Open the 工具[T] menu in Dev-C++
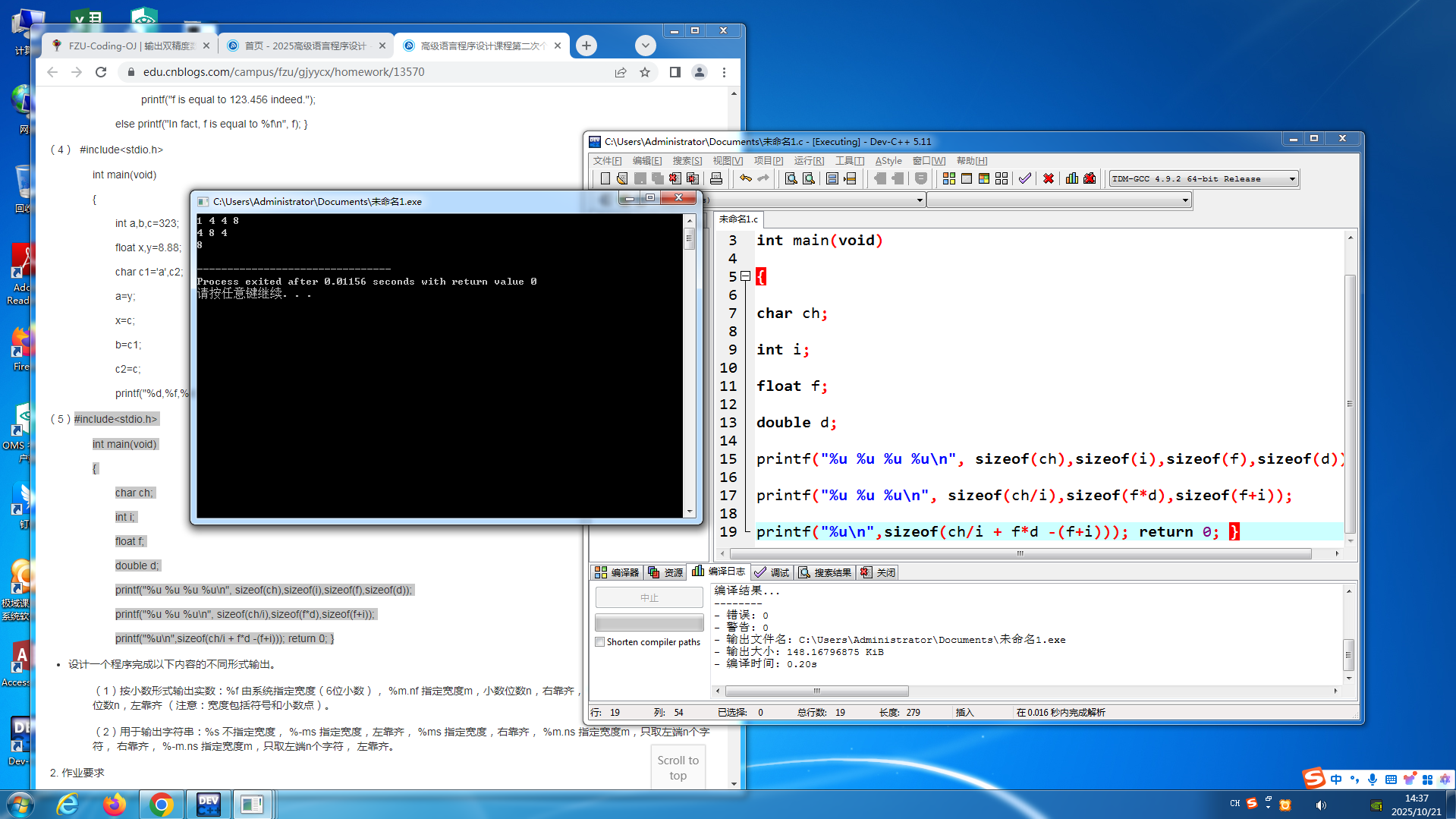Viewport: 1456px width, 819px height. tap(850, 161)
